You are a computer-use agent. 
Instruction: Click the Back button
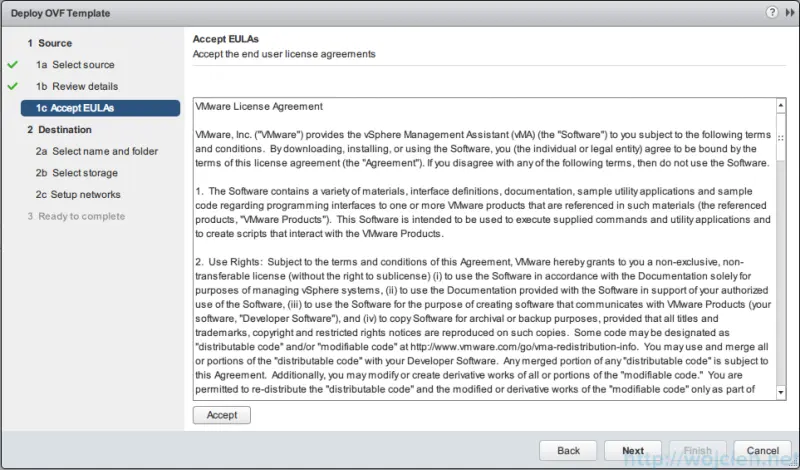point(568,451)
